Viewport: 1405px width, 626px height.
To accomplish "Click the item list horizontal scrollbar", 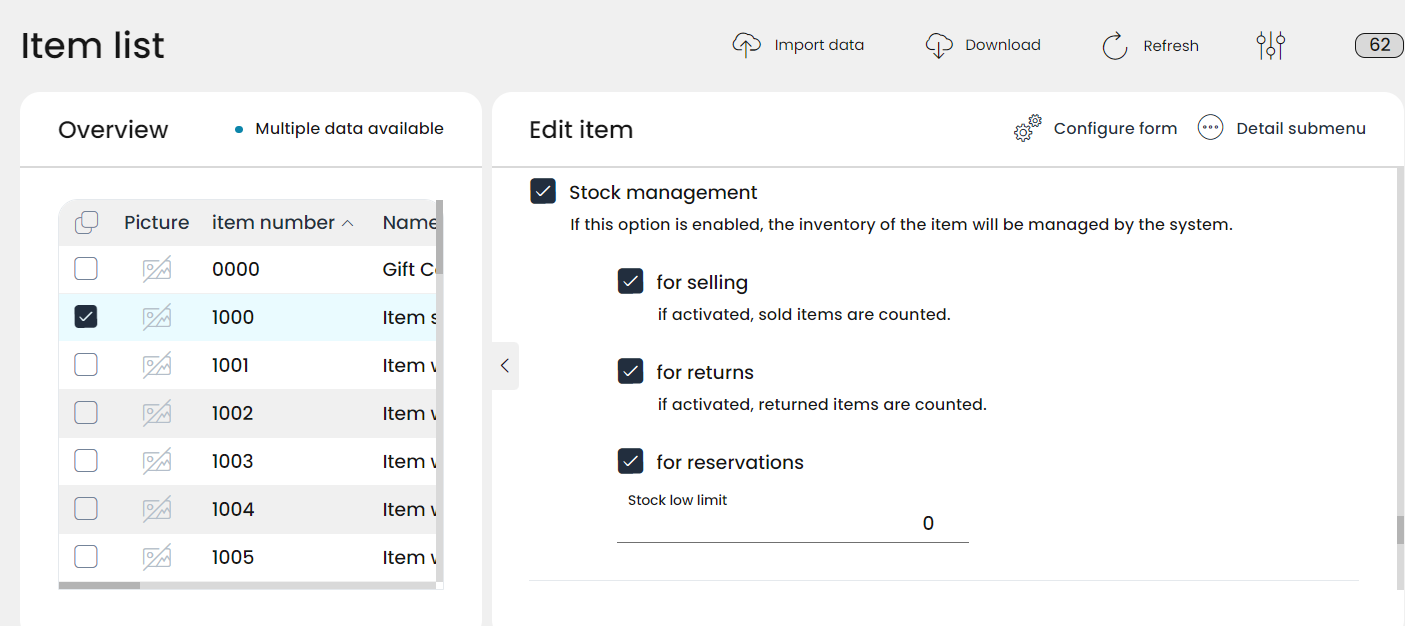I will 99,585.
